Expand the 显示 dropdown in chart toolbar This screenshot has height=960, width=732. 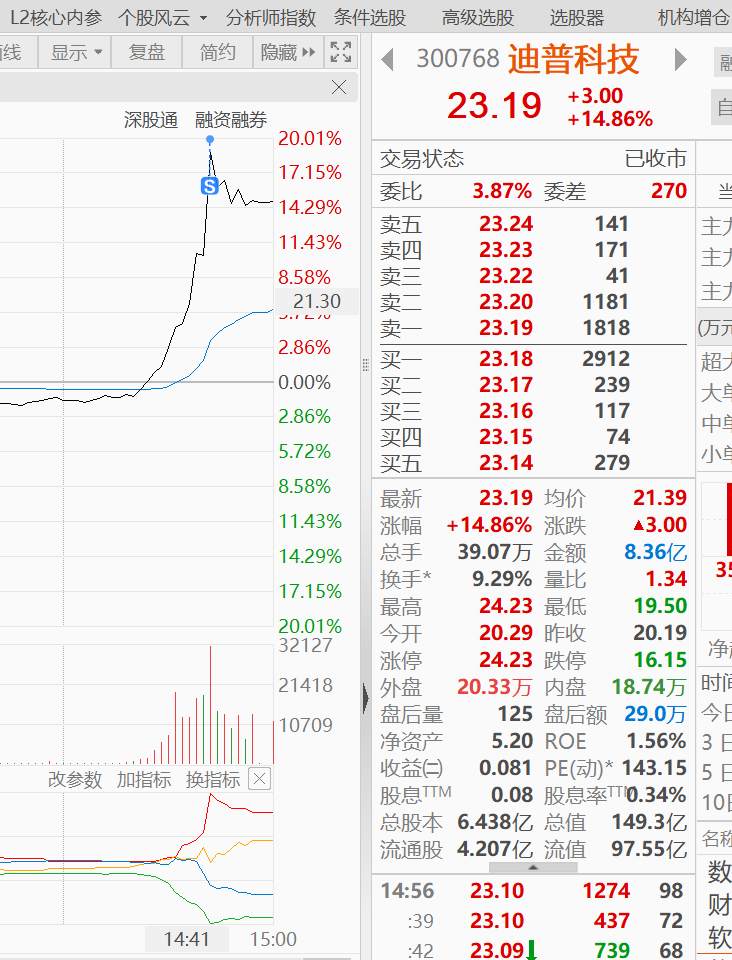[x=75, y=52]
